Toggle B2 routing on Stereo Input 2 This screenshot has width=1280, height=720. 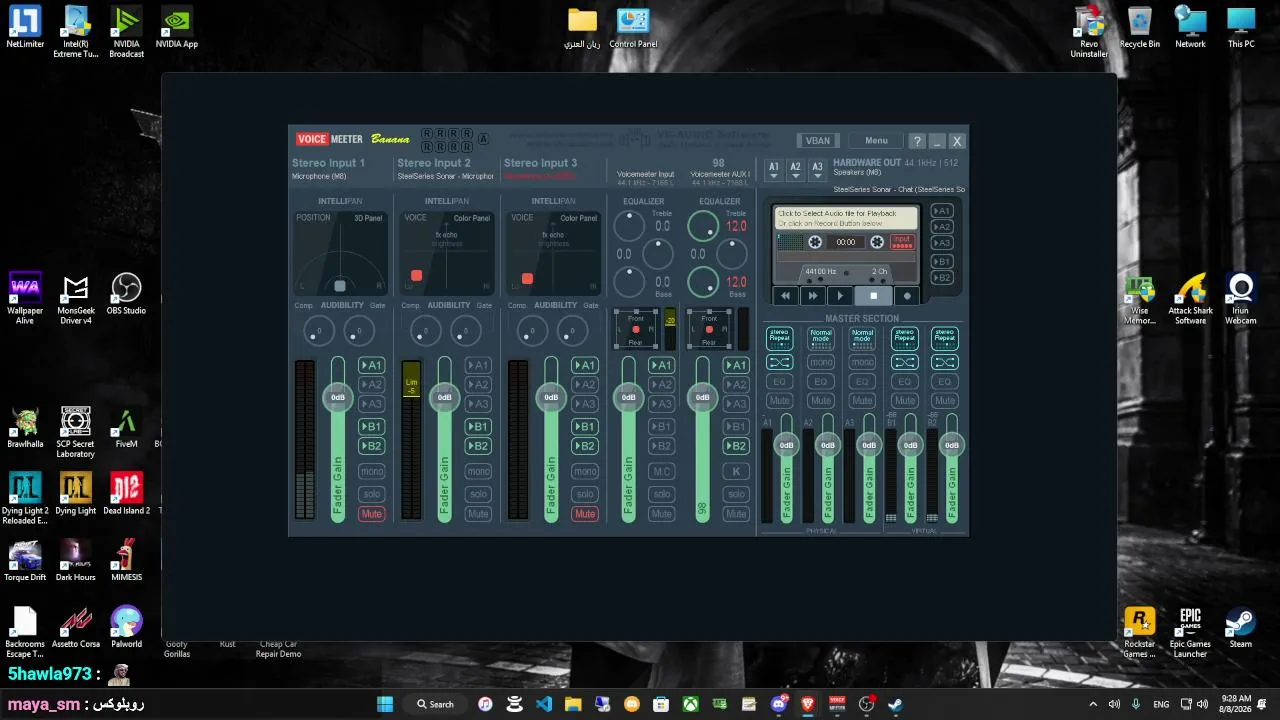478,446
